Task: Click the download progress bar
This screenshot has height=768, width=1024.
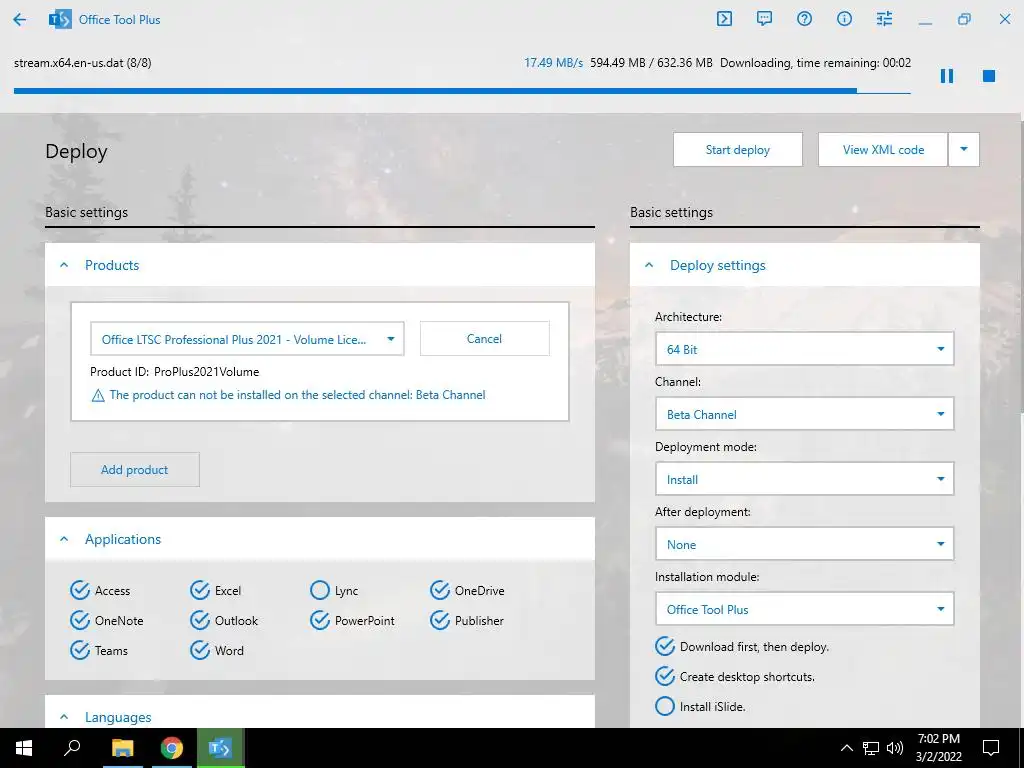Action: coord(462,91)
